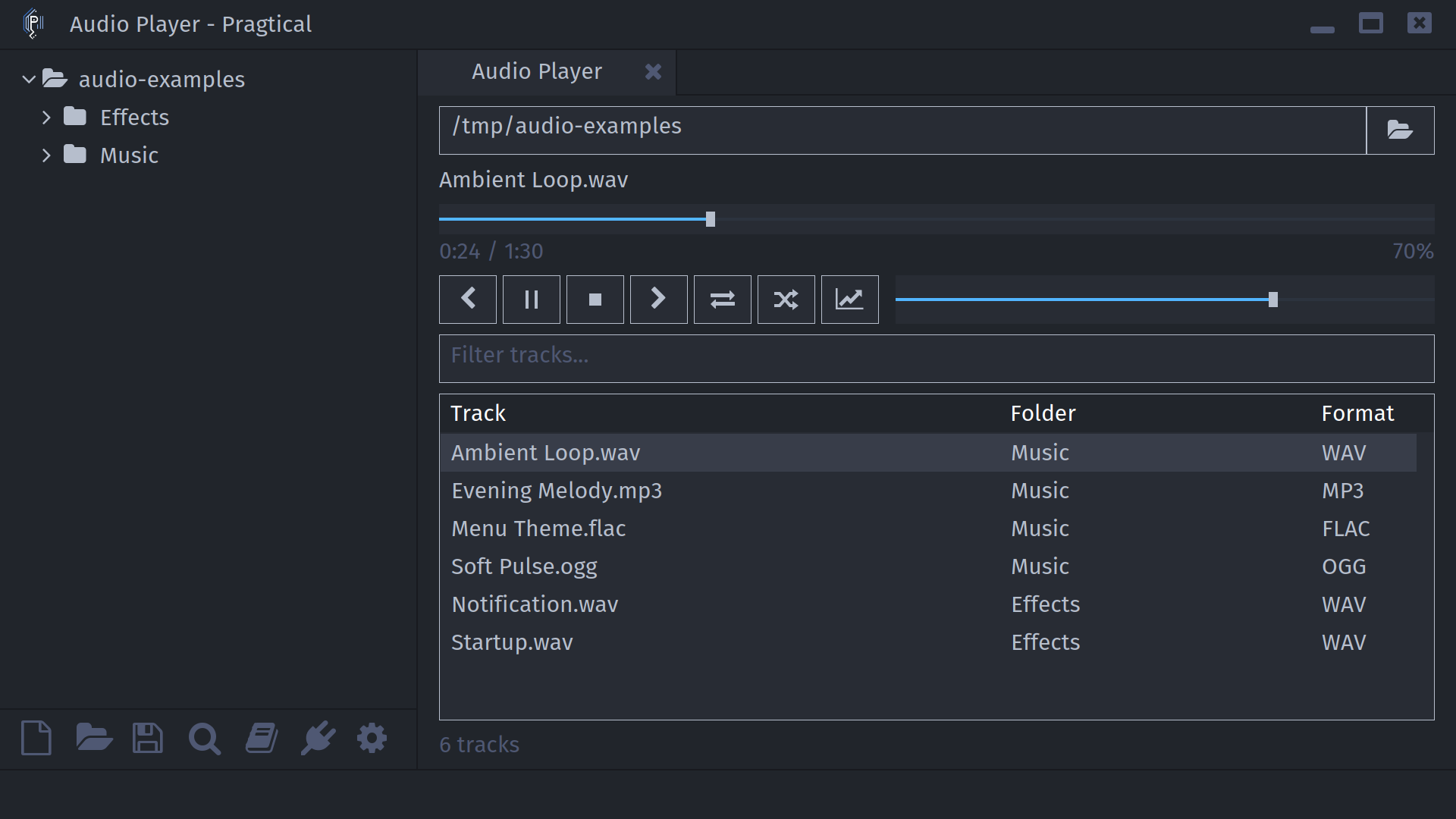Viewport: 1456px width, 819px height.
Task: Click the MP3 format cell
Action: pos(1343,491)
